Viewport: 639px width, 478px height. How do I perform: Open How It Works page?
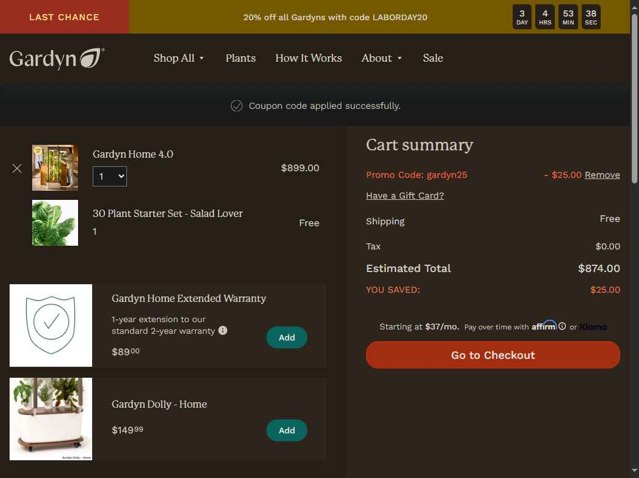pos(308,58)
